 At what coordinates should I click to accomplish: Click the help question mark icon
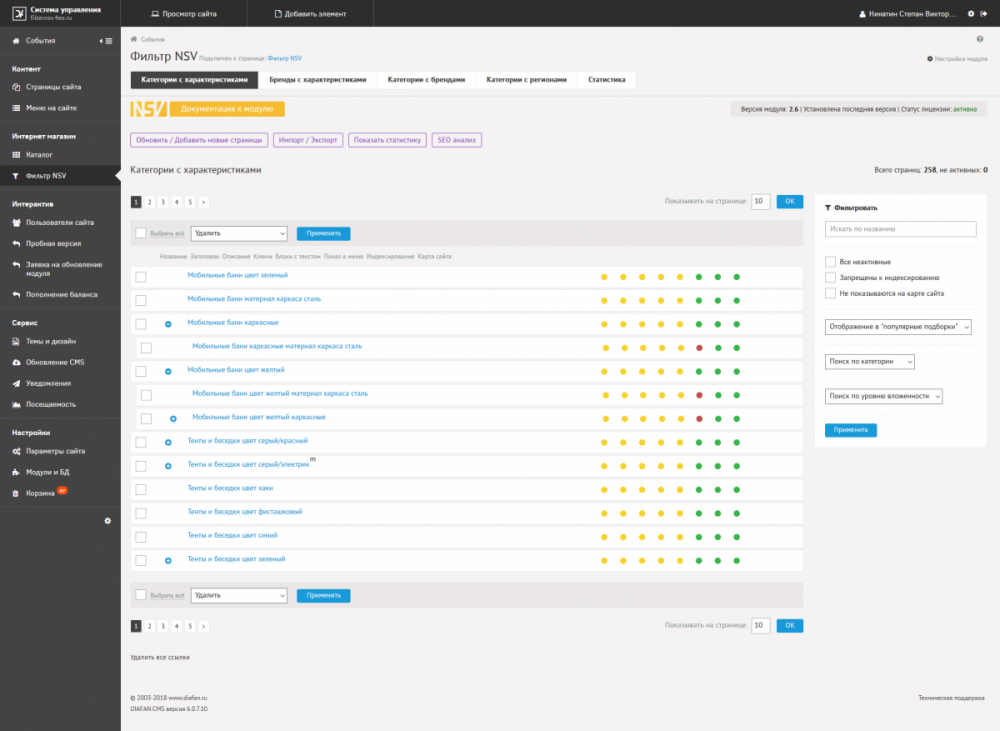coord(980,39)
